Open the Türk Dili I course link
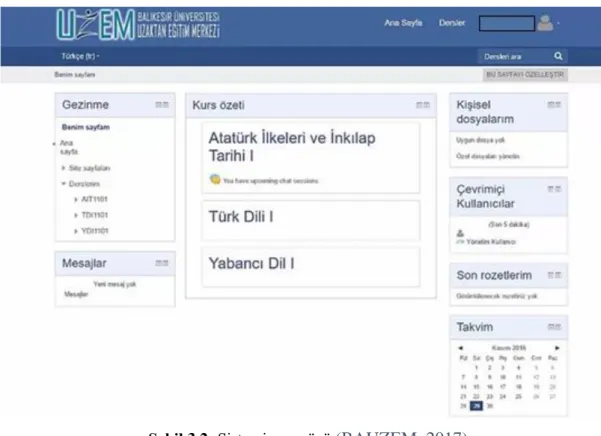The height and width of the screenshot is (436, 601). click(x=241, y=217)
